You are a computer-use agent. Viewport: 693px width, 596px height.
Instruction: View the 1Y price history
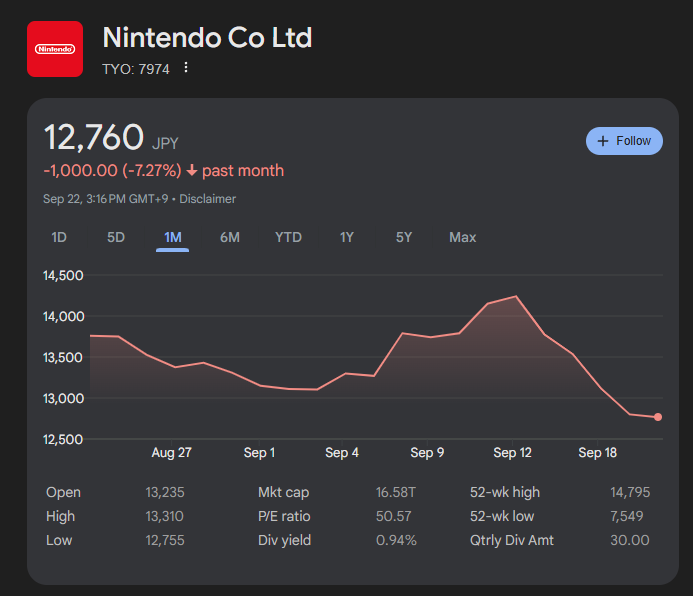[x=347, y=237]
